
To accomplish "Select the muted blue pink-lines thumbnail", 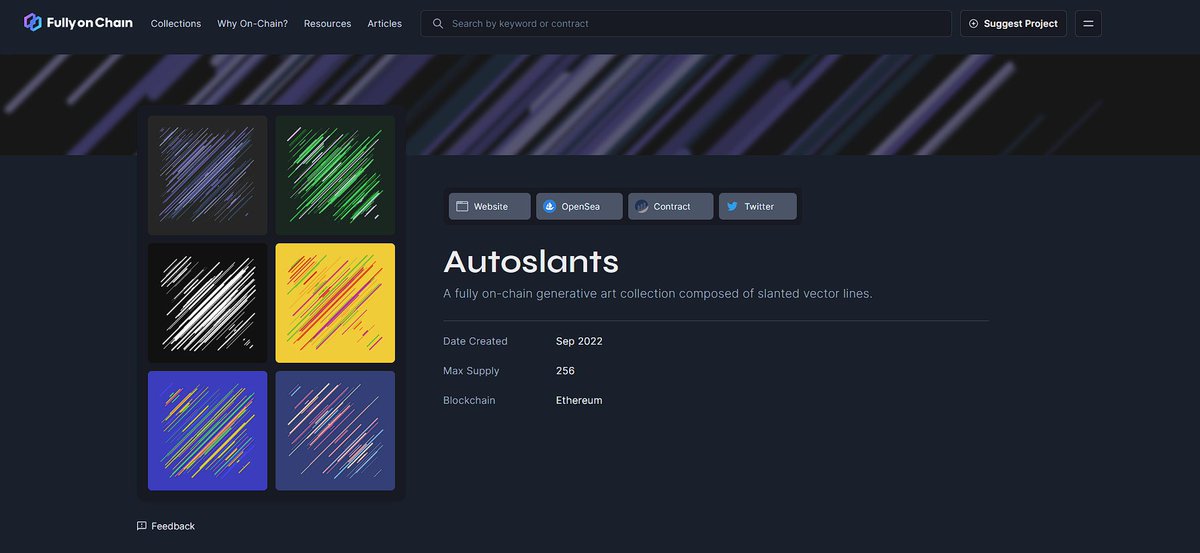I will coord(335,431).
